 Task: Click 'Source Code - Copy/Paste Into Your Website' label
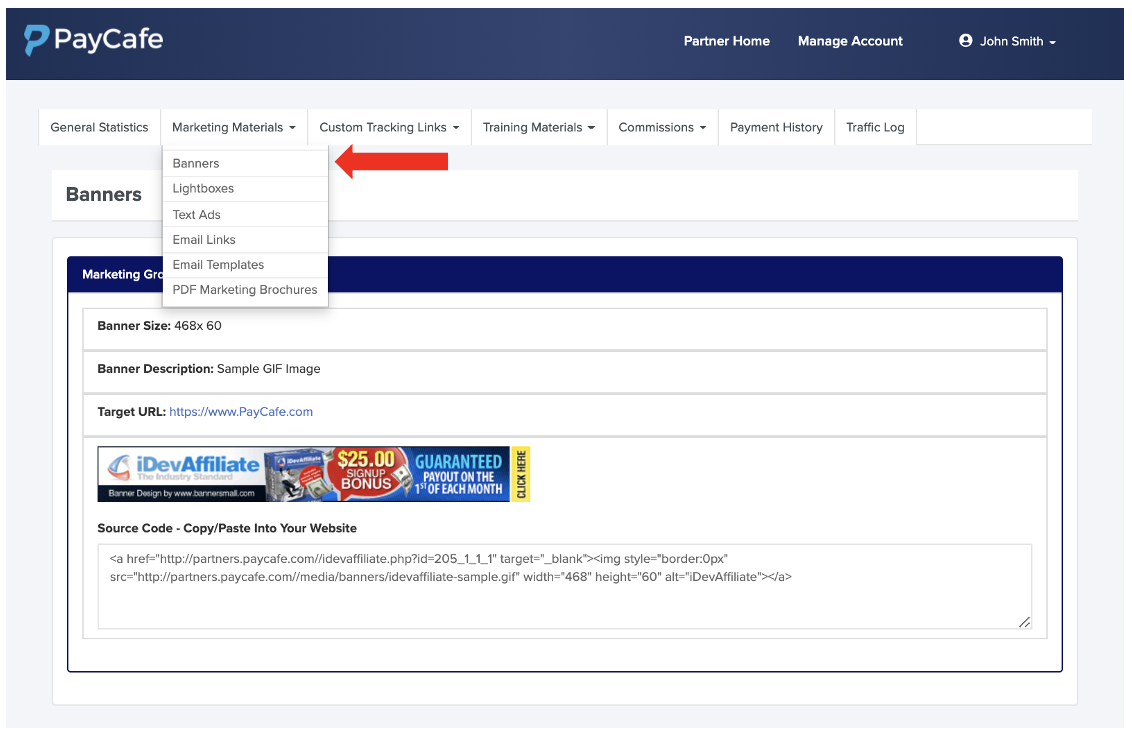pyautogui.click(x=227, y=528)
